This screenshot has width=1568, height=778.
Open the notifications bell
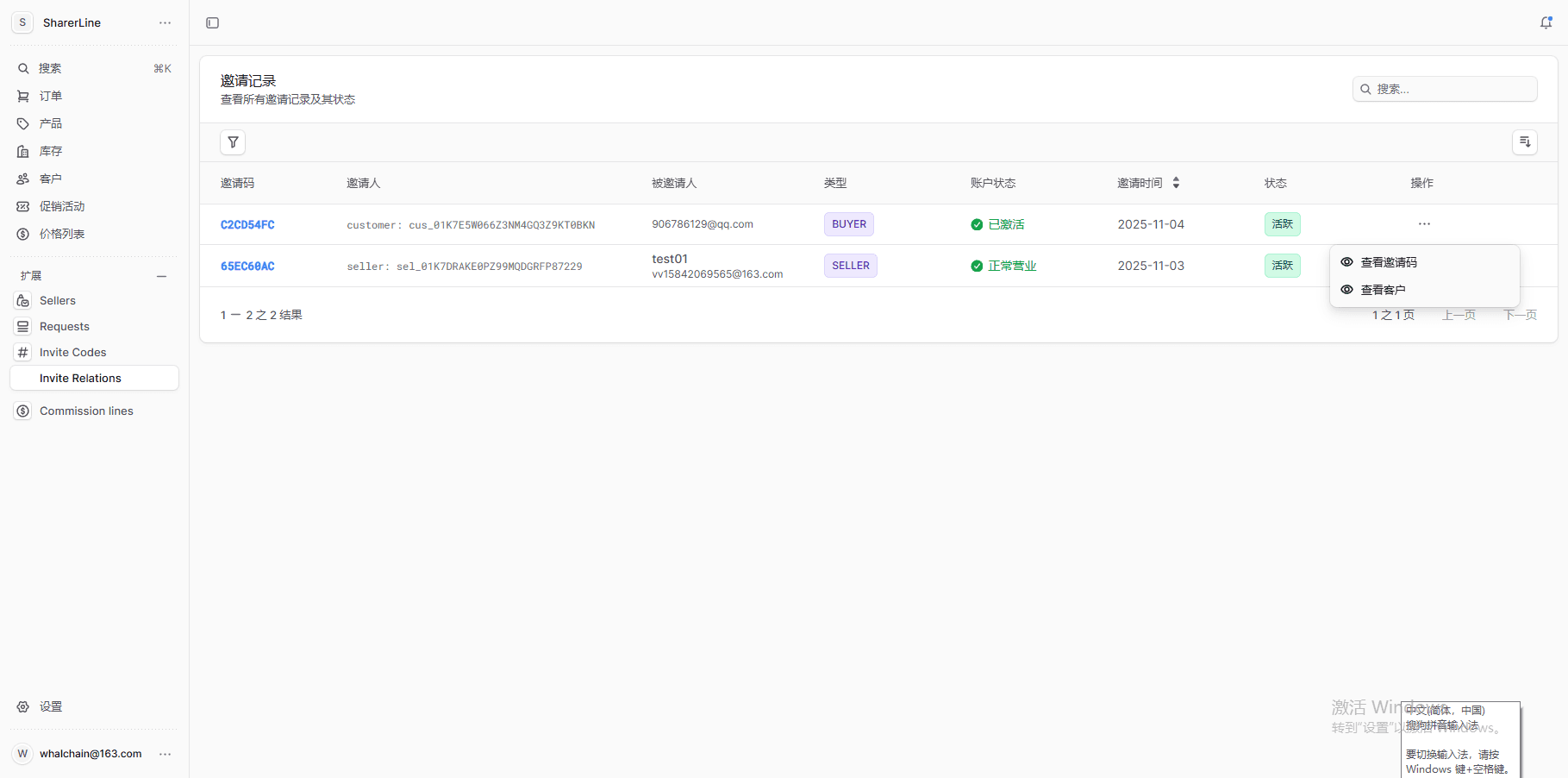pos(1546,23)
